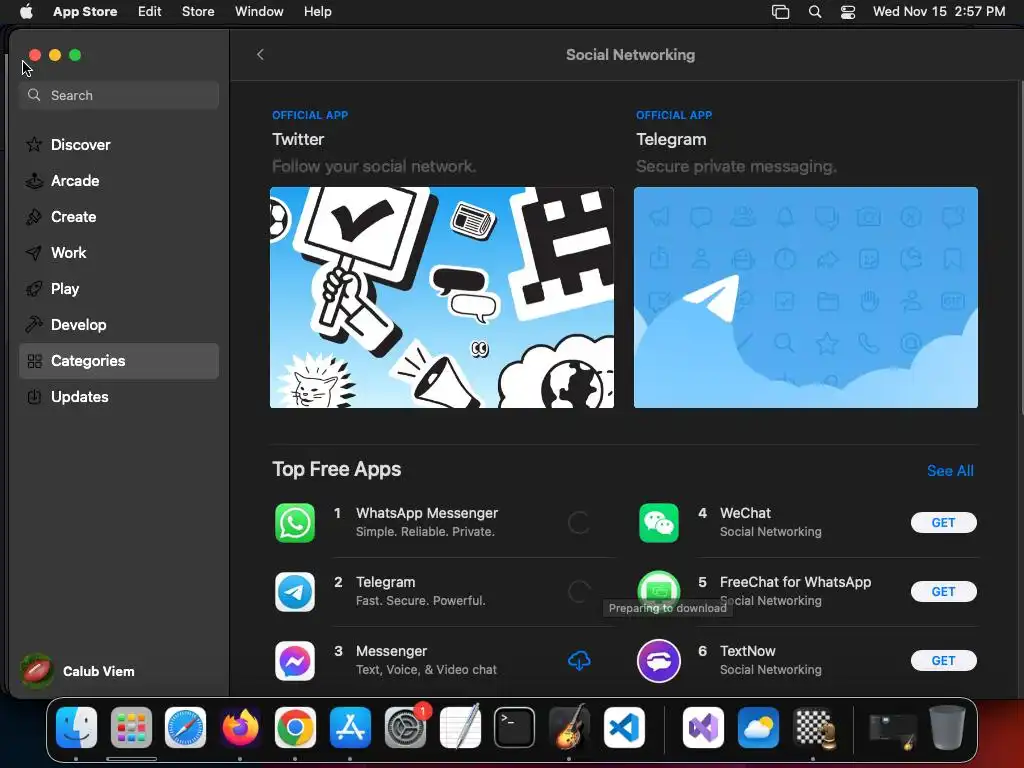
Task: Go back using the back chevron
Action: 260,54
